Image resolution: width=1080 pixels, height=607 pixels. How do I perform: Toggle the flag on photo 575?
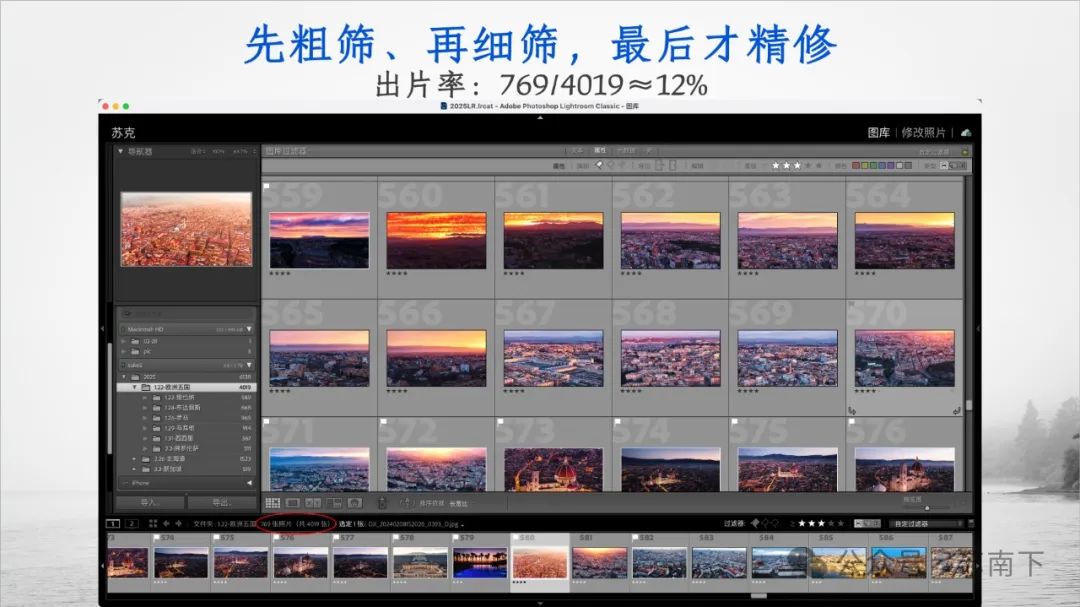click(x=735, y=422)
